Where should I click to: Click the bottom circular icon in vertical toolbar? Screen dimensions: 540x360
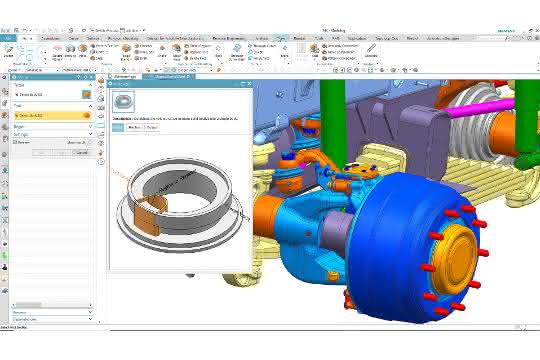101,162
